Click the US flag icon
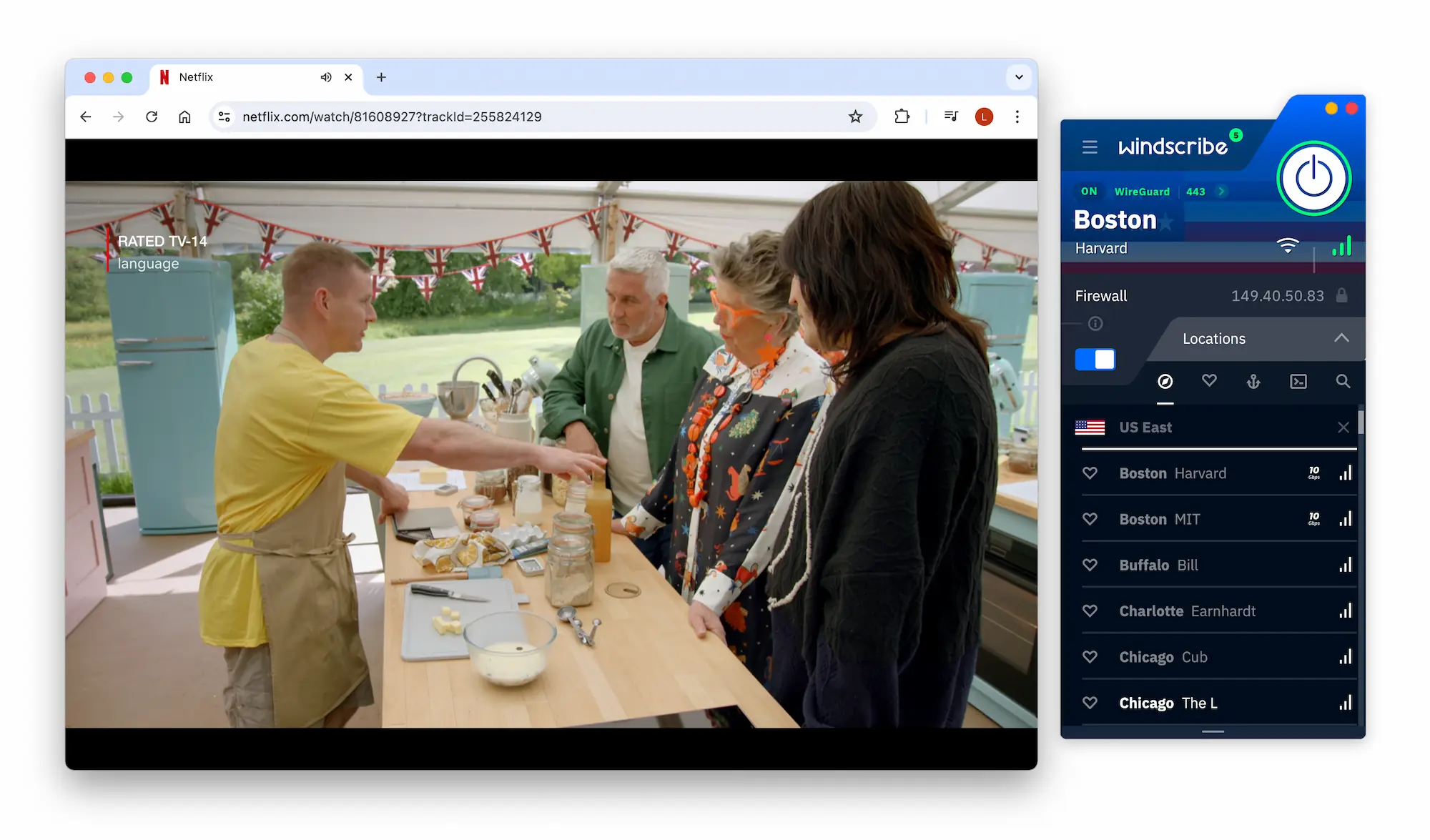Viewport: 1430px width, 840px height. pos(1090,428)
